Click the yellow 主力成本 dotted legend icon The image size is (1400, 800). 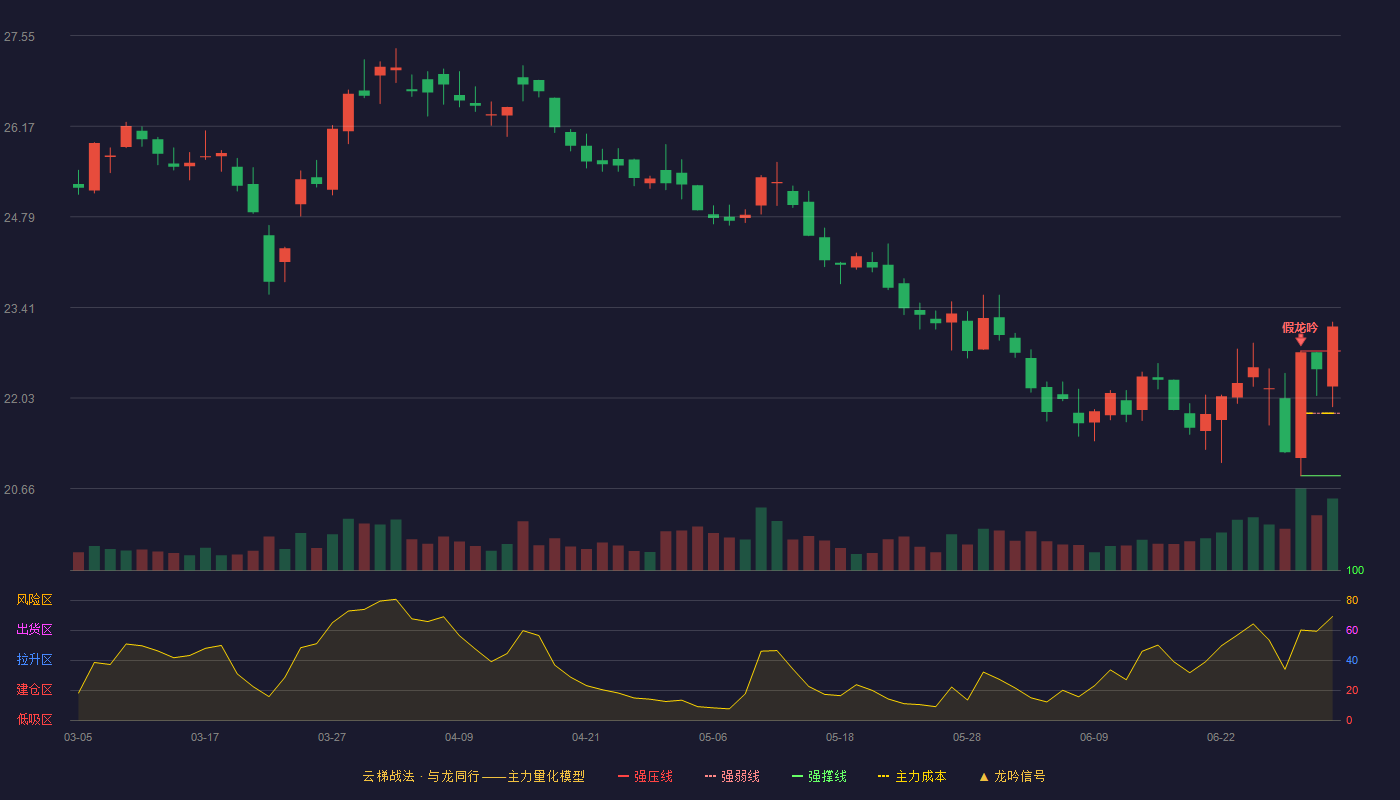coord(883,776)
